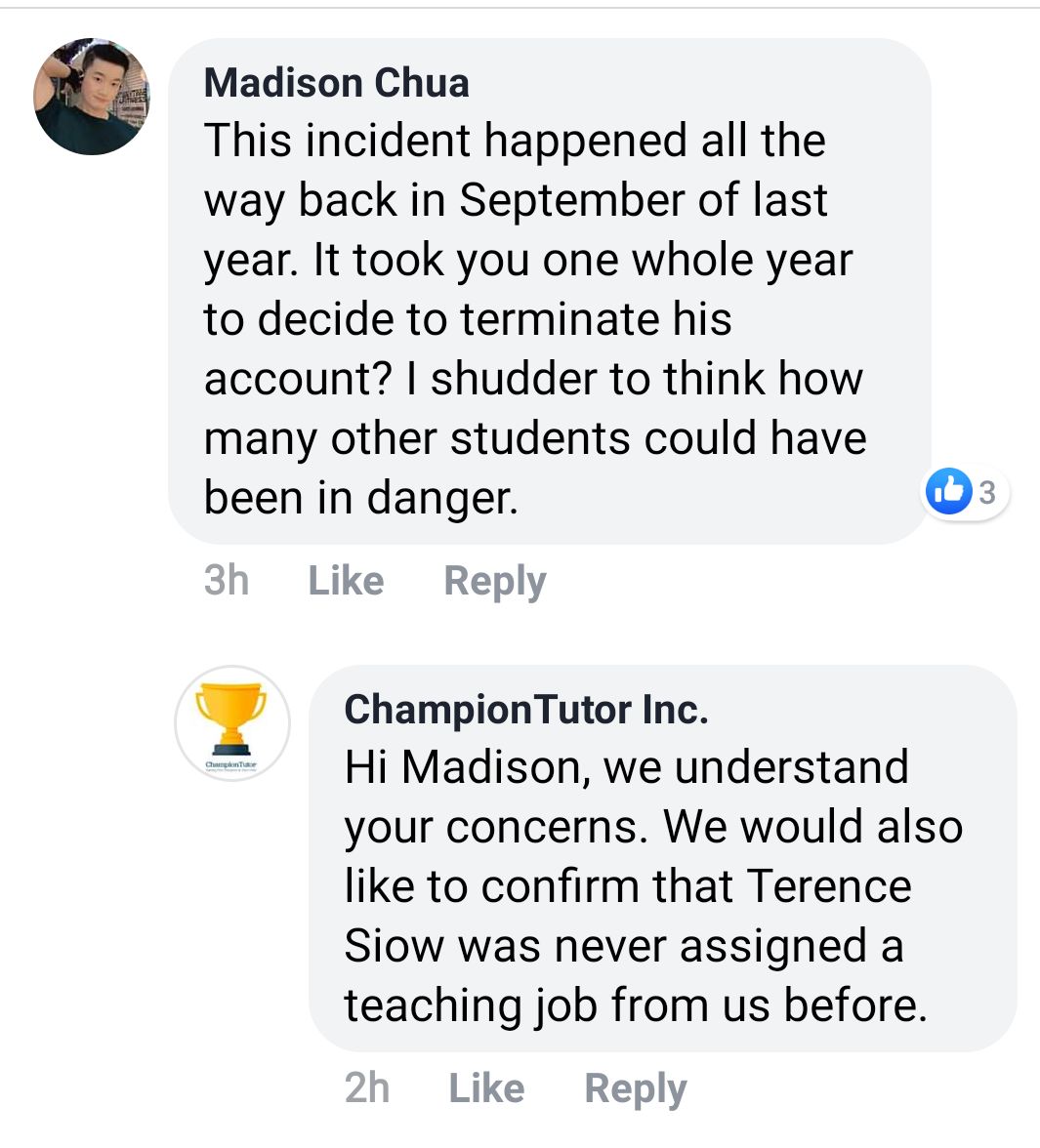Click the blue thumbs-up reaction icon

pos(948,490)
